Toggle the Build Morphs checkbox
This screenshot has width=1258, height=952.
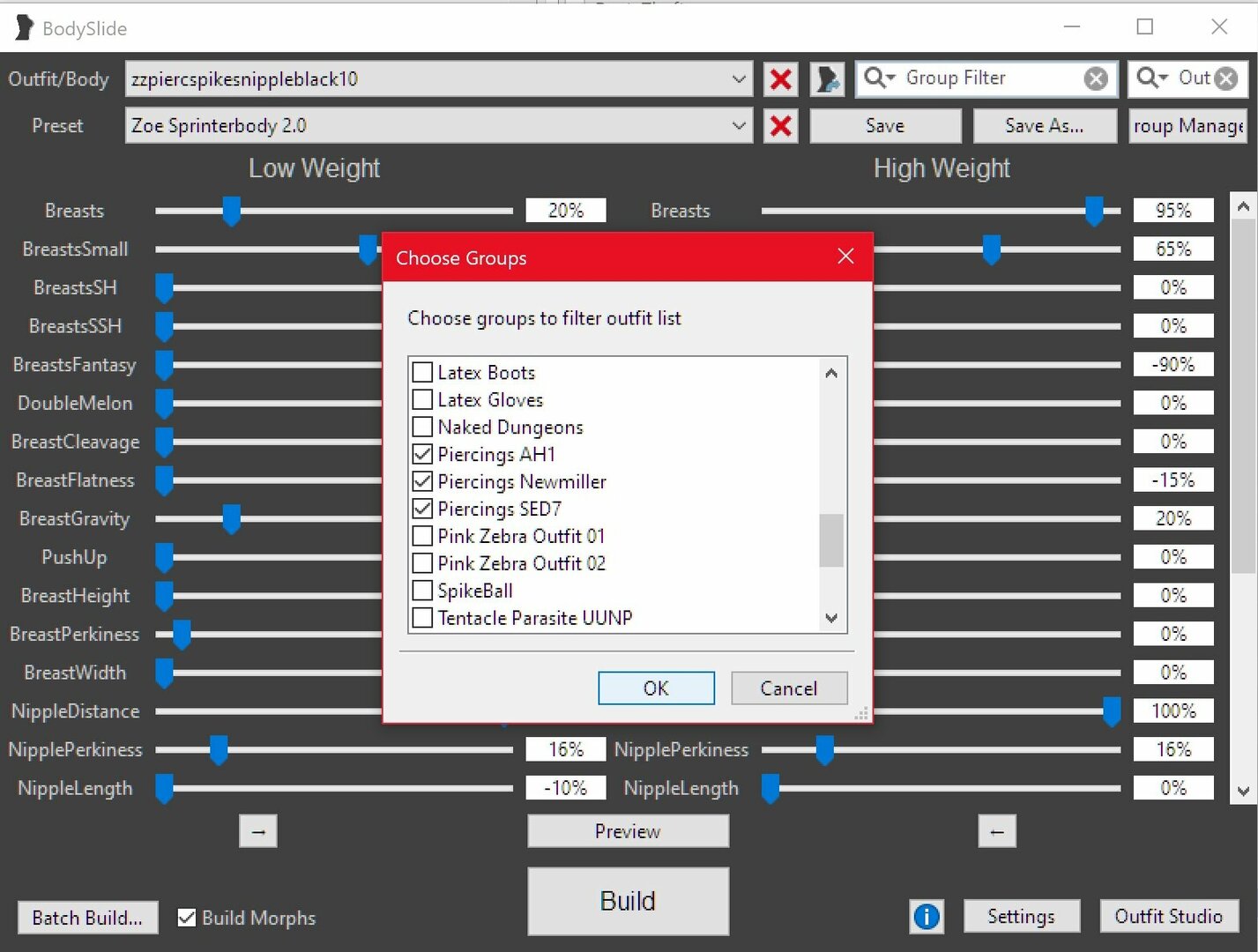coord(187,918)
